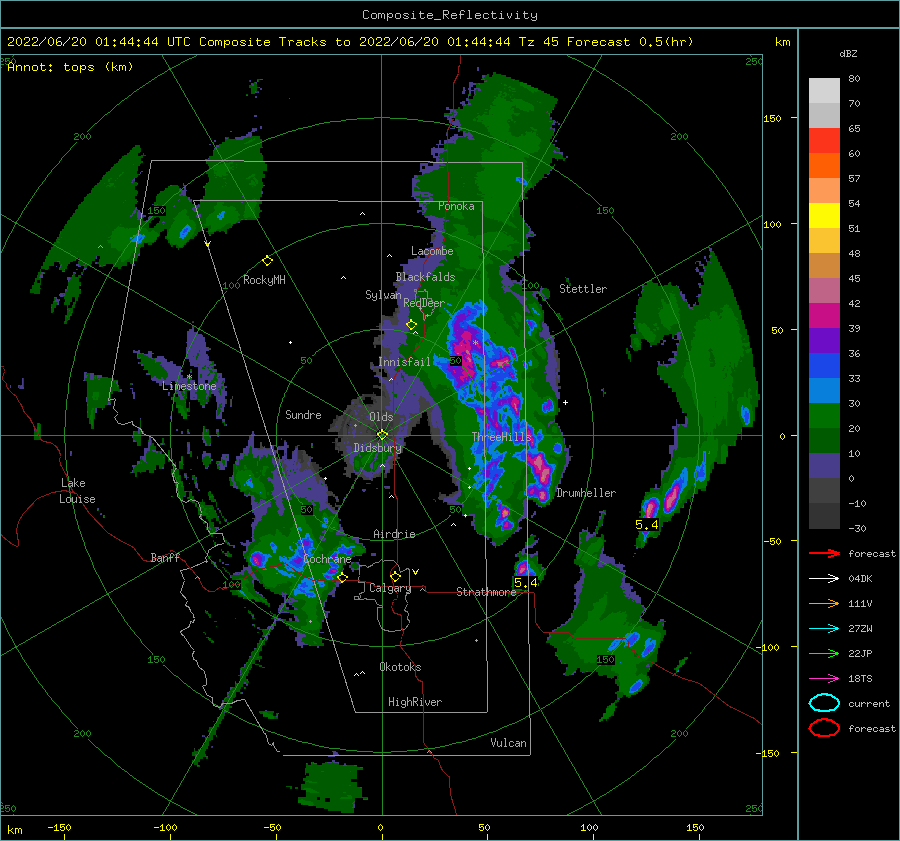The width and height of the screenshot is (900, 841).
Task: Click the Didsbury label
Action: click(377, 448)
